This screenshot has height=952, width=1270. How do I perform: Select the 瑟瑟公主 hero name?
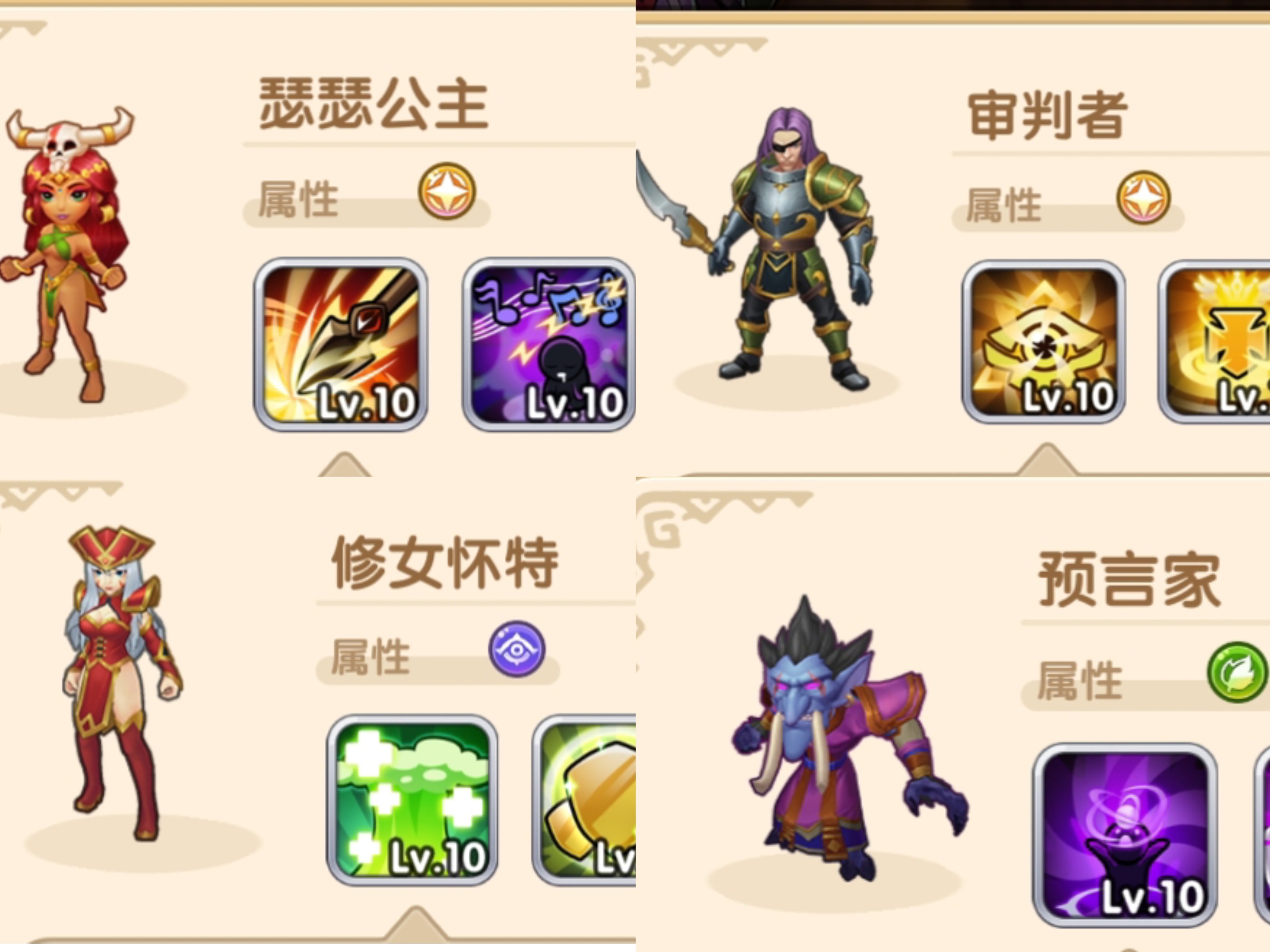click(x=373, y=104)
